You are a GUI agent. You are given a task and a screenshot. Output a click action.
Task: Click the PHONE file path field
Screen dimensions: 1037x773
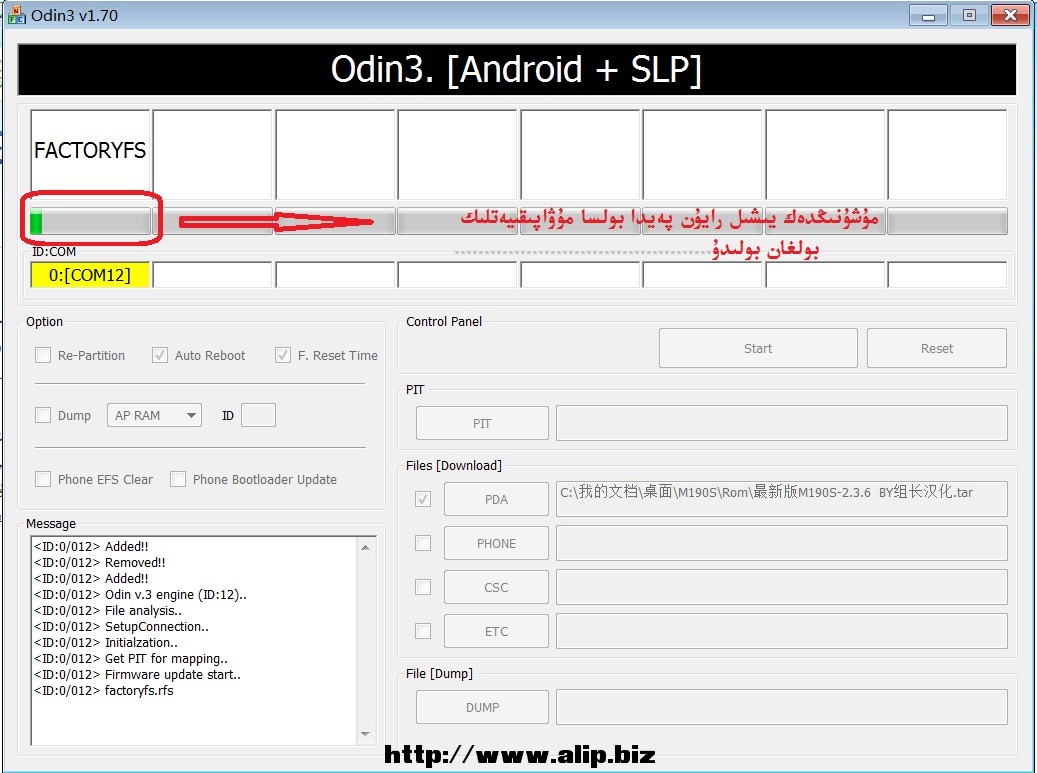(x=782, y=543)
